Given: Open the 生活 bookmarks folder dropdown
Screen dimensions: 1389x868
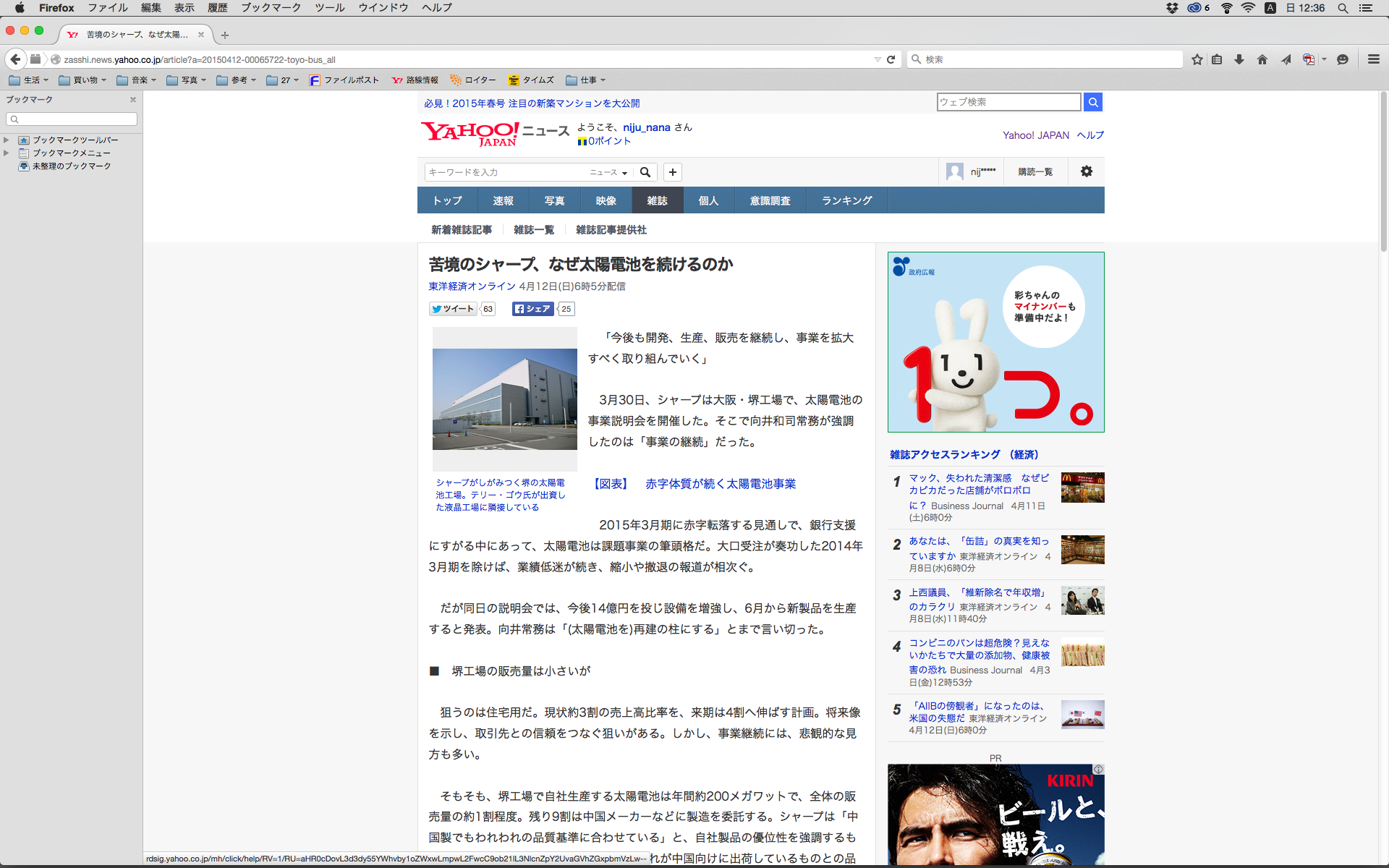Looking at the screenshot, I should [x=29, y=80].
